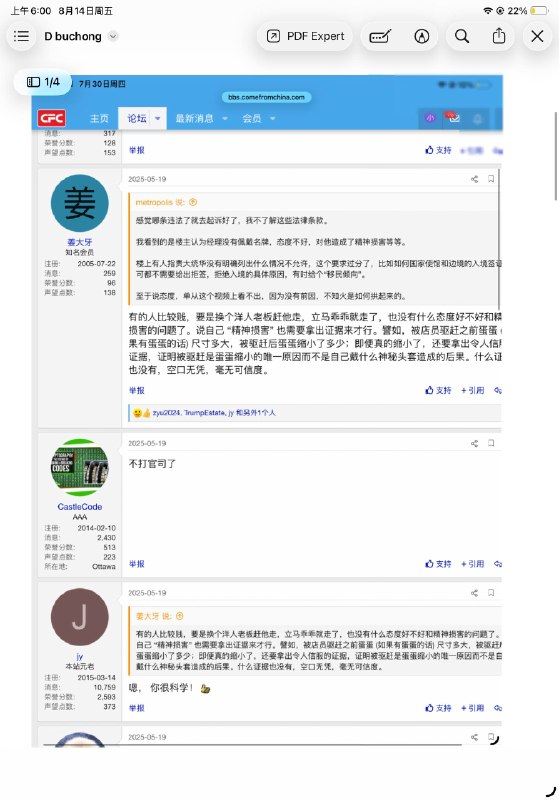The height and width of the screenshot is (800, 559).
Task: Click +引用 on CastleCode's post
Action: coord(472,564)
